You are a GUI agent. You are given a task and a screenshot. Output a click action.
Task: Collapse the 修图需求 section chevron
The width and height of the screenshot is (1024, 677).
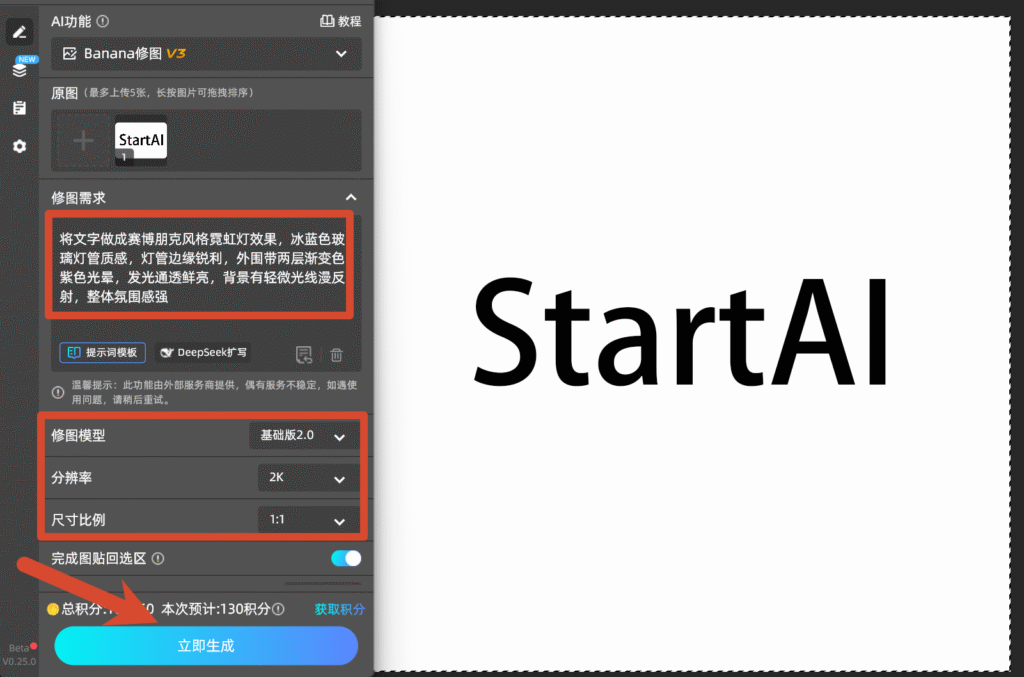point(351,197)
